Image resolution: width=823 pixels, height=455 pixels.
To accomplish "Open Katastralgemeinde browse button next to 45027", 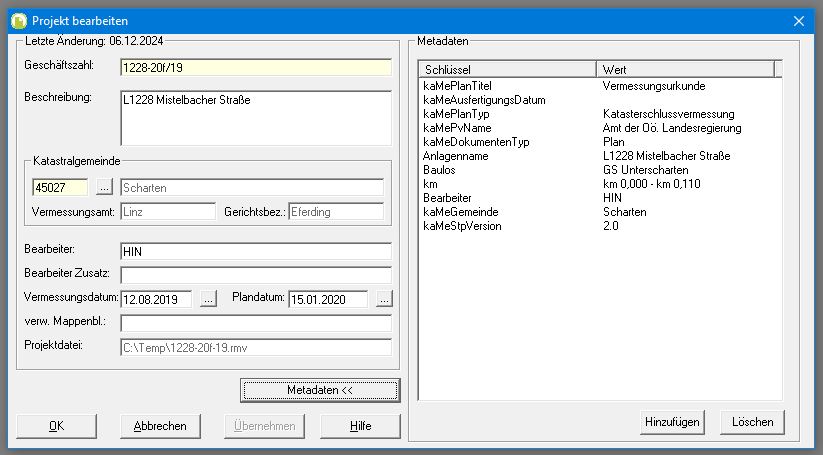I will click(105, 187).
